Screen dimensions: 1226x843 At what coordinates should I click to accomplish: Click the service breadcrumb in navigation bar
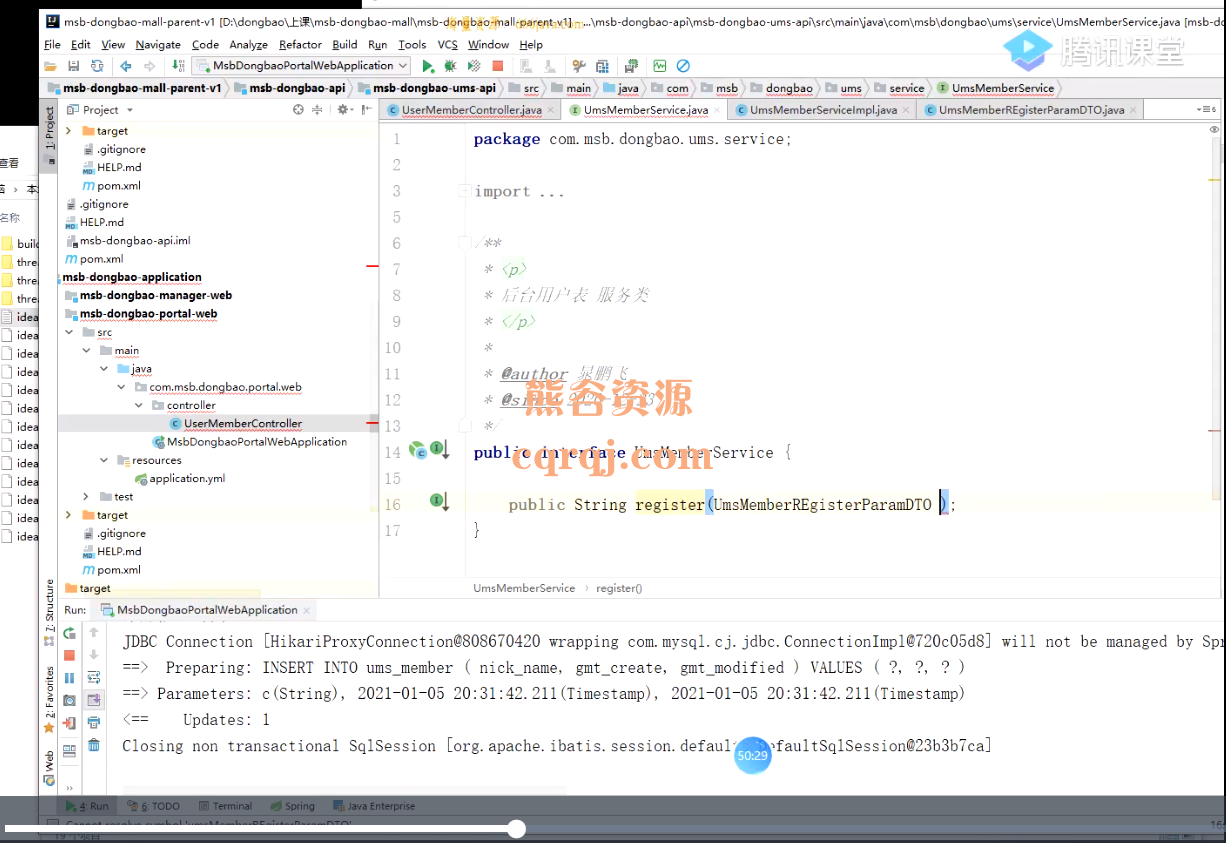pyautogui.click(x=899, y=88)
